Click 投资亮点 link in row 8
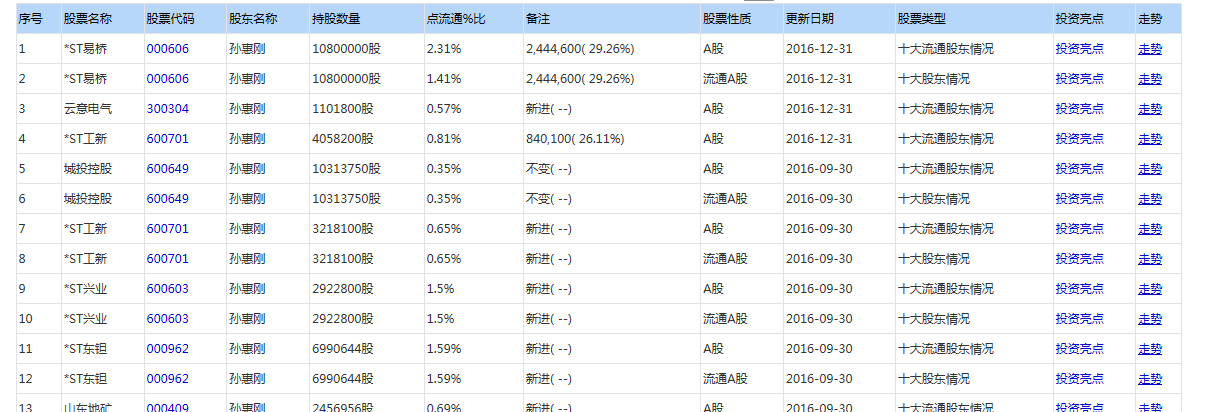Viewport: 1205px width, 412px height. click(x=1079, y=258)
